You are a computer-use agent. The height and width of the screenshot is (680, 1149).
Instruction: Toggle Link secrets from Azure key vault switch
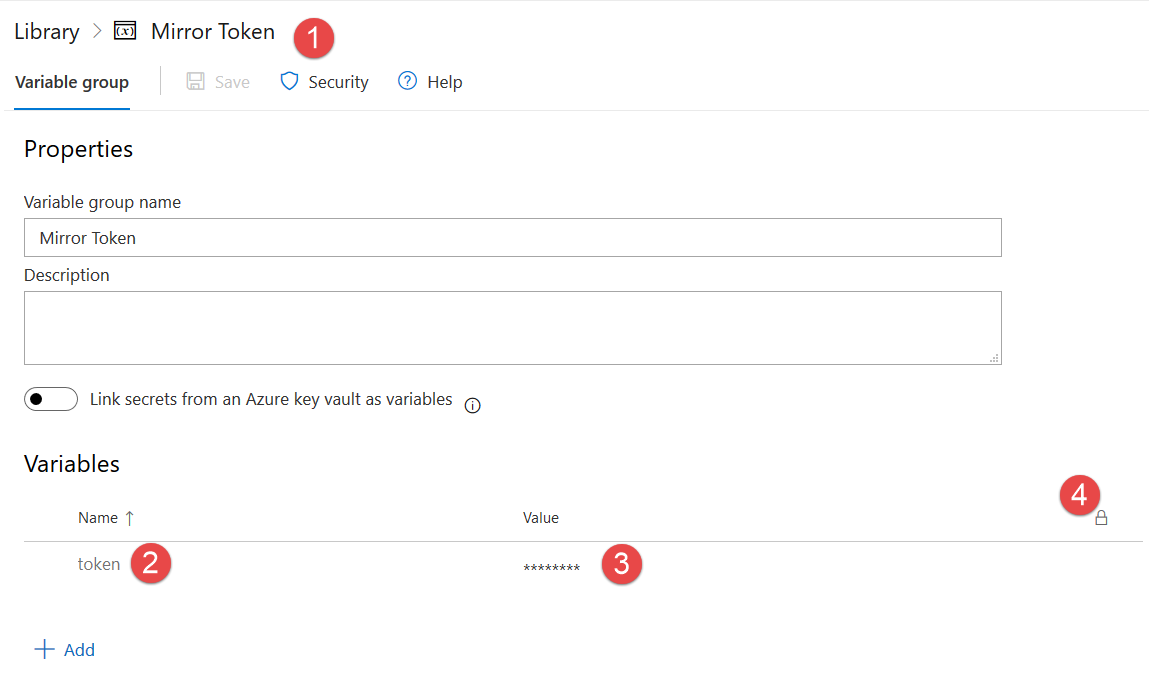point(50,400)
